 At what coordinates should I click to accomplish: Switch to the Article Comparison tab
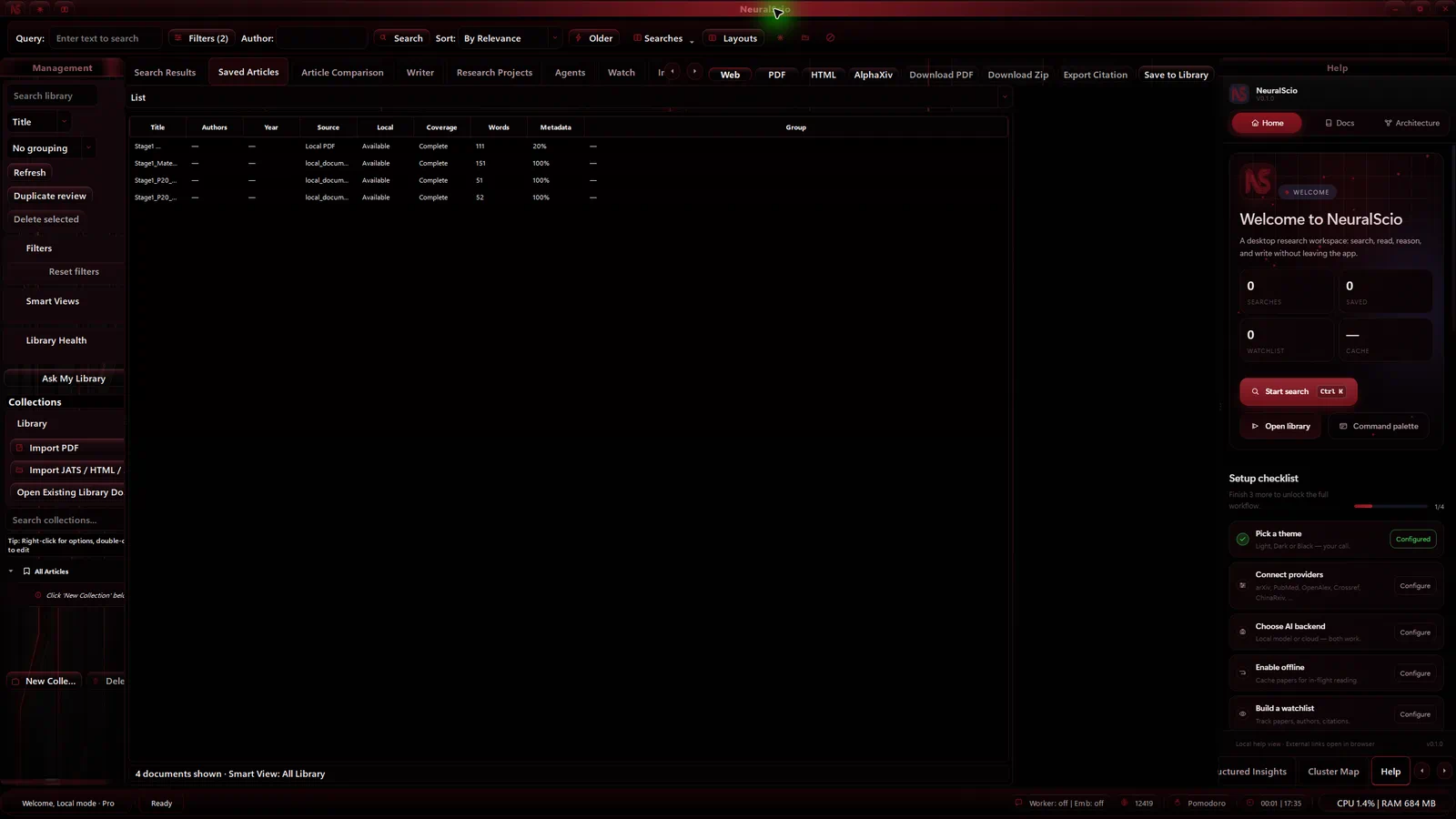pyautogui.click(x=342, y=72)
